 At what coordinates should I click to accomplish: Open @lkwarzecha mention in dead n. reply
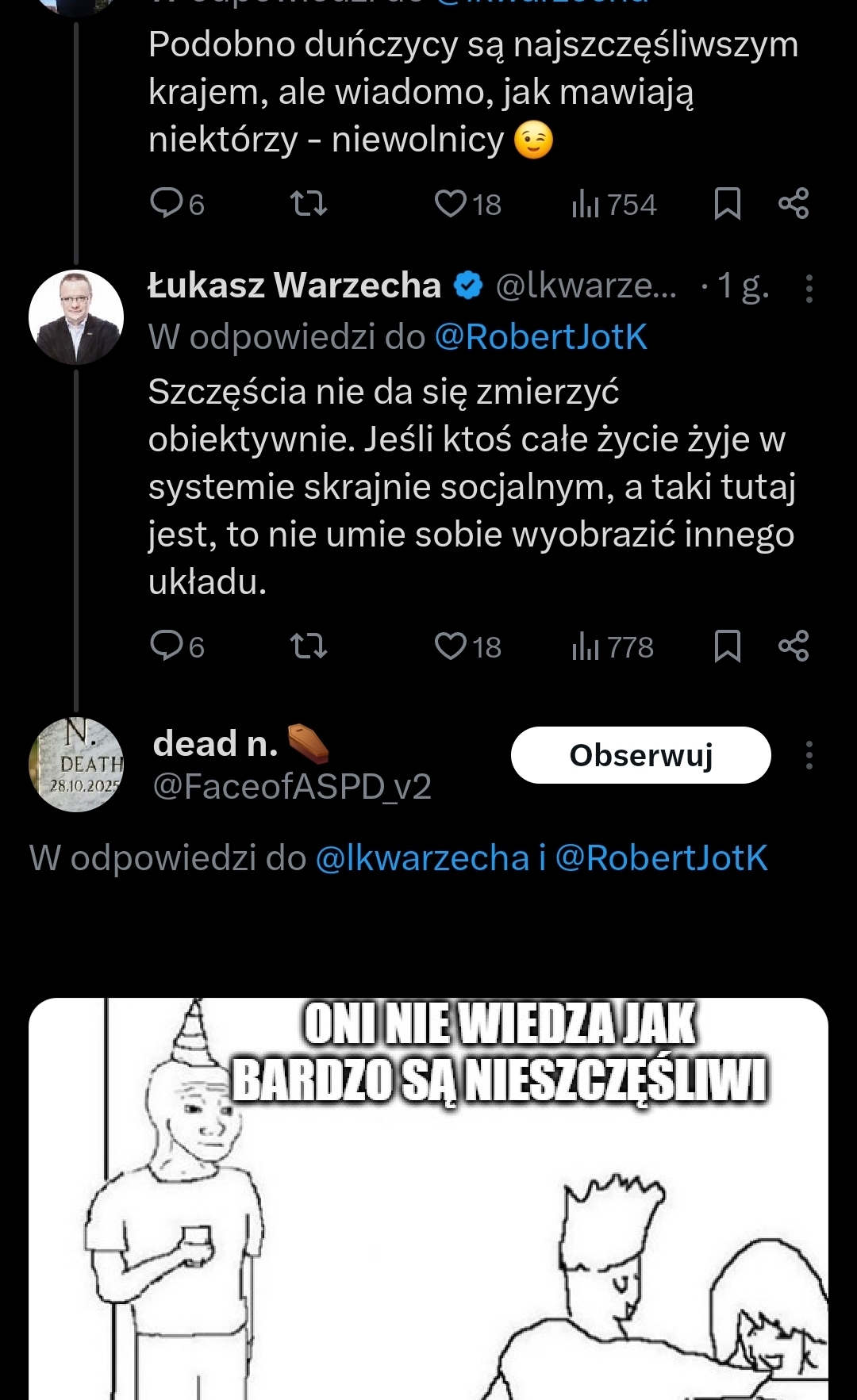click(422, 858)
